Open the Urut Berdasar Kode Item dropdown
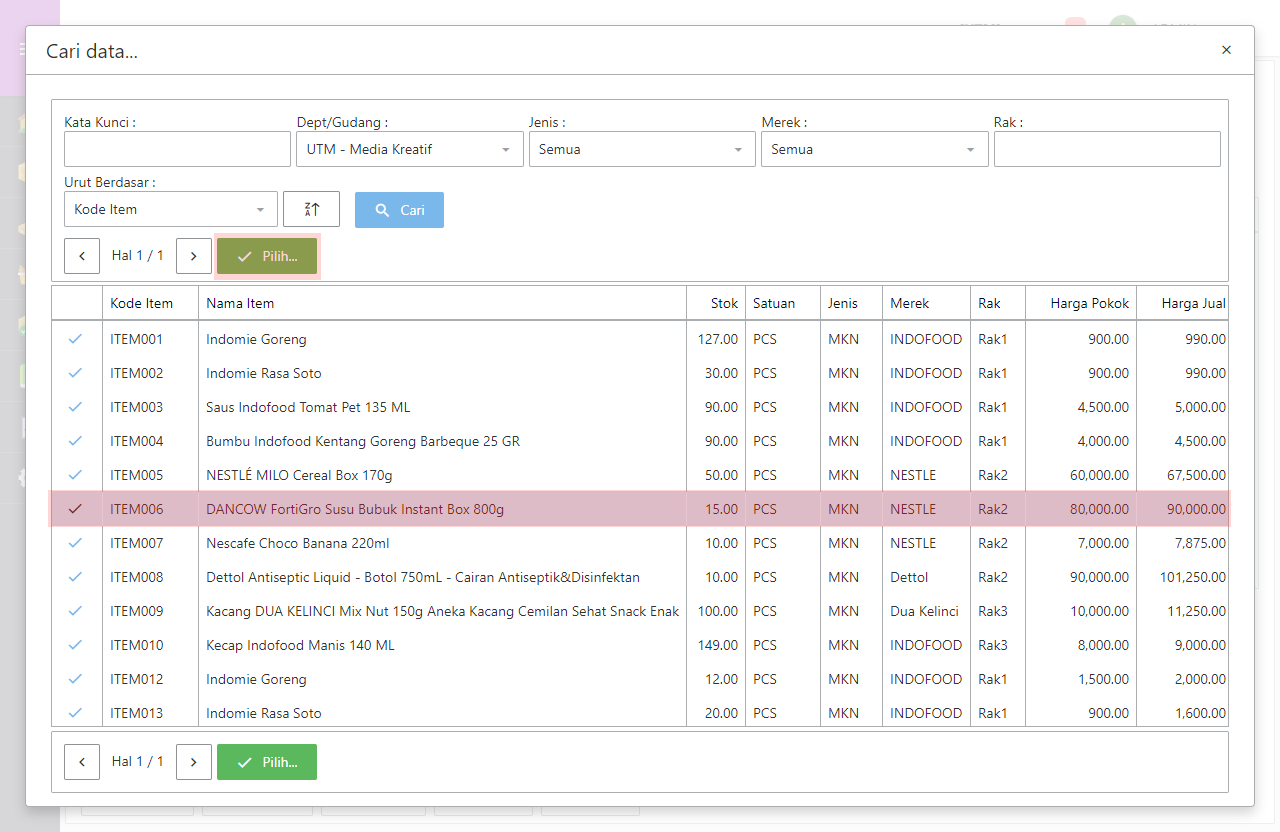 click(170, 209)
